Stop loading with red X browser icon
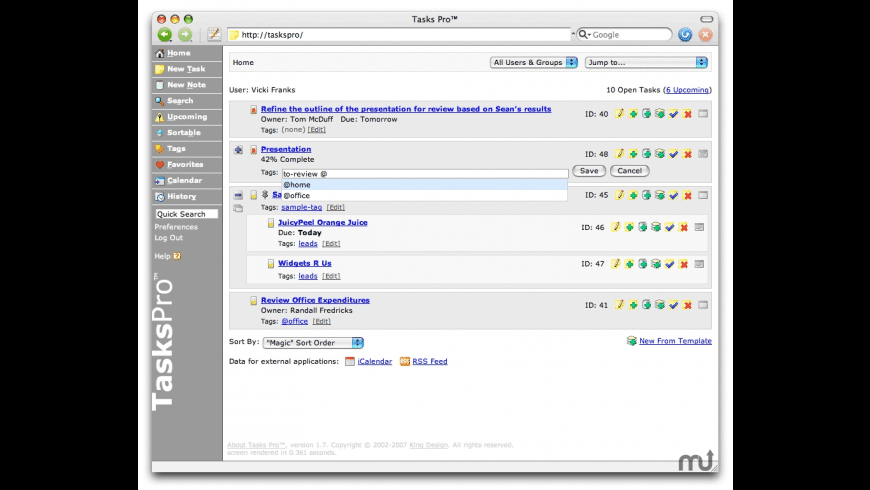The height and width of the screenshot is (490, 870). (x=705, y=34)
